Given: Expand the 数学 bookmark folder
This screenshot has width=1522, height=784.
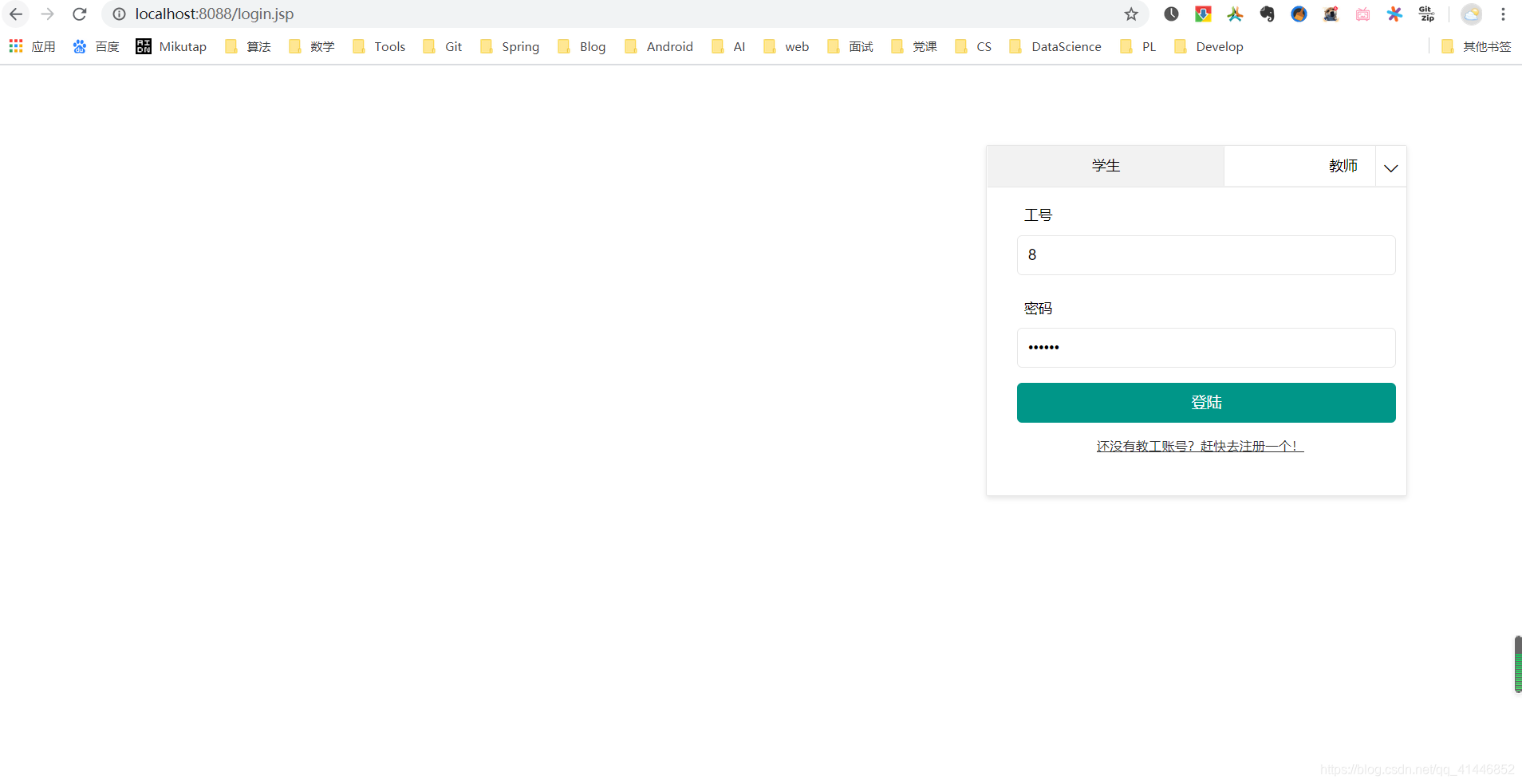Looking at the screenshot, I should pyautogui.click(x=312, y=46).
